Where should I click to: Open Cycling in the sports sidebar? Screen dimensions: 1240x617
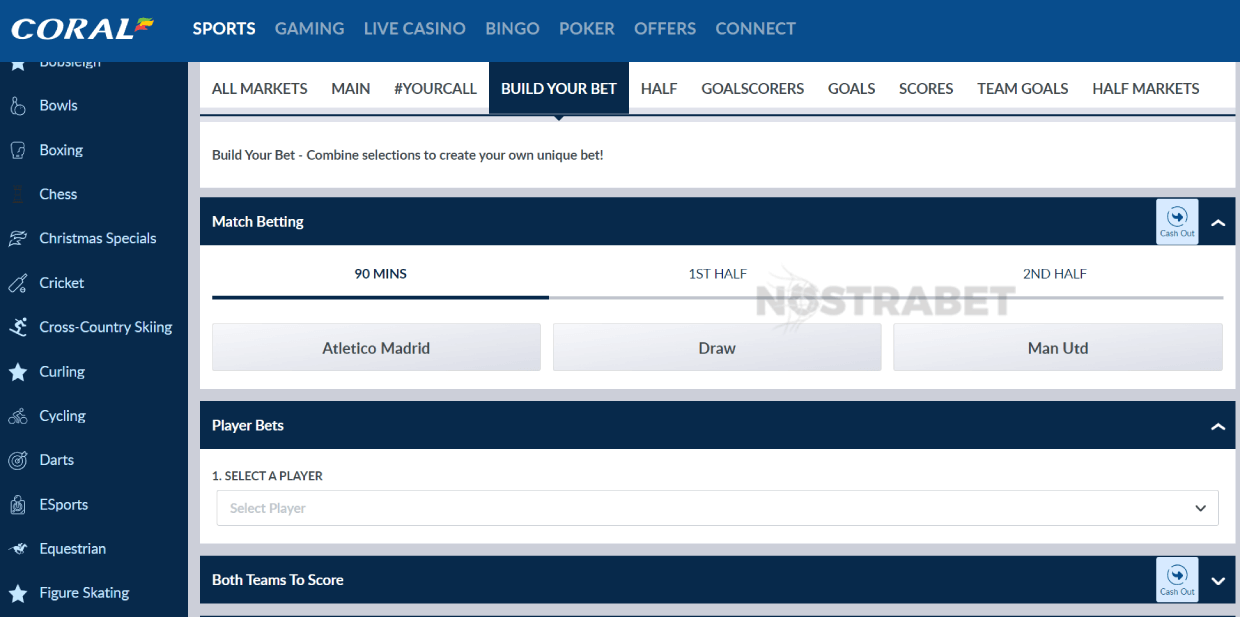pos(62,416)
